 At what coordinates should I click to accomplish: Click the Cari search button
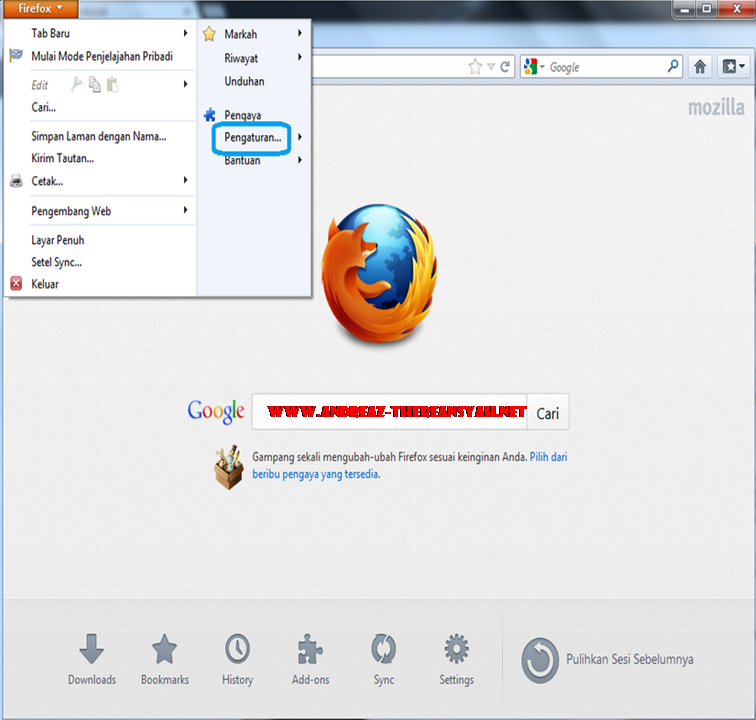(x=548, y=413)
